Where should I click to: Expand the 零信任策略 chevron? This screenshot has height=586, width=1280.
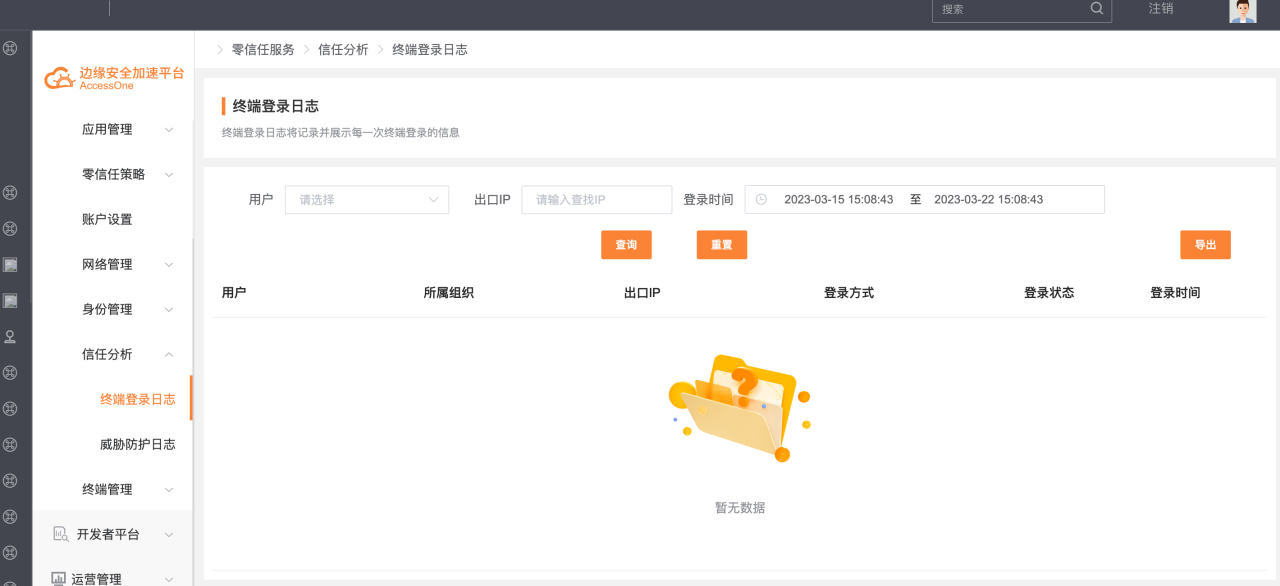point(169,175)
